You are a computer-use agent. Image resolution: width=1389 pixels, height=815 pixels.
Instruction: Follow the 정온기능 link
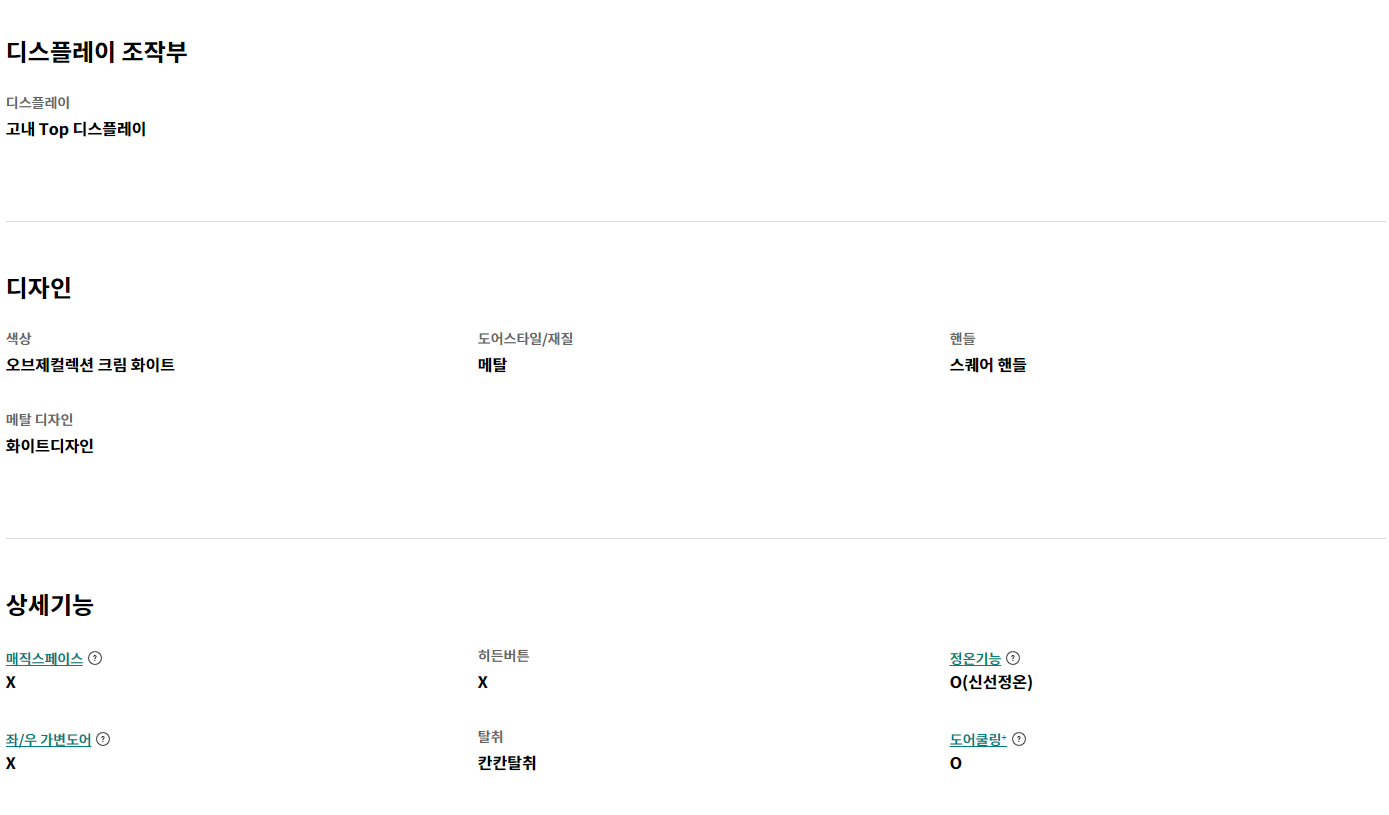[975, 658]
